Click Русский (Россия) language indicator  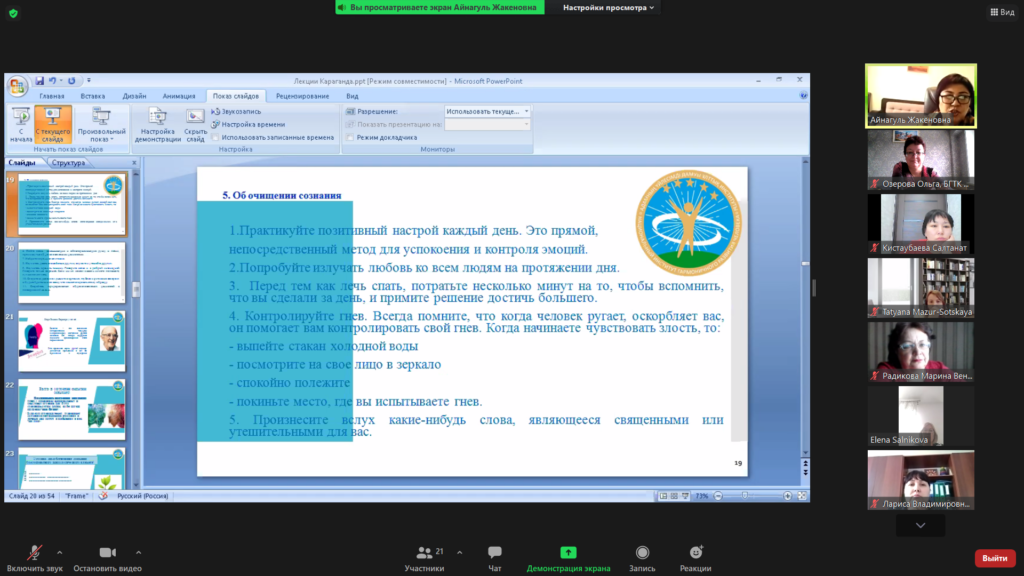coord(142,496)
